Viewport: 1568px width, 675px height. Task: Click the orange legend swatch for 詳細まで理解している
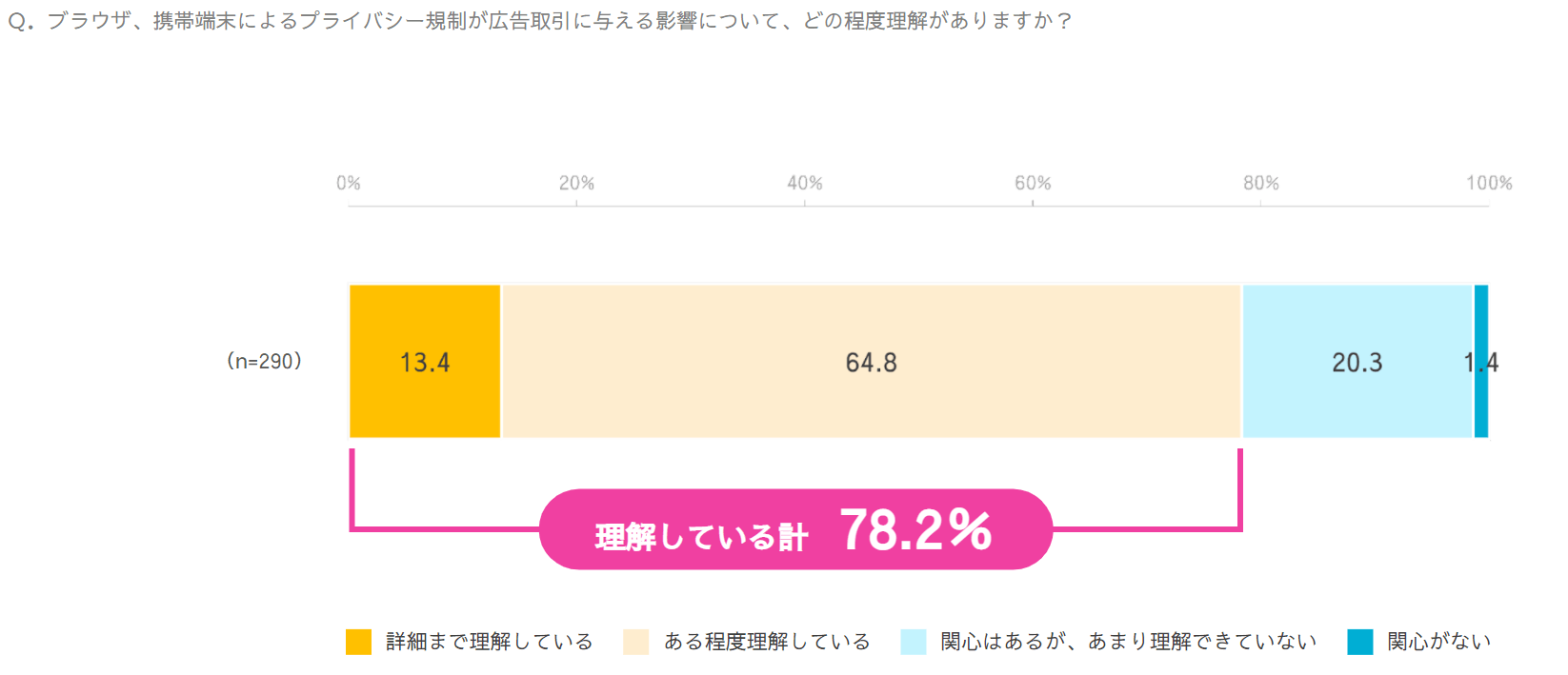coord(358,642)
